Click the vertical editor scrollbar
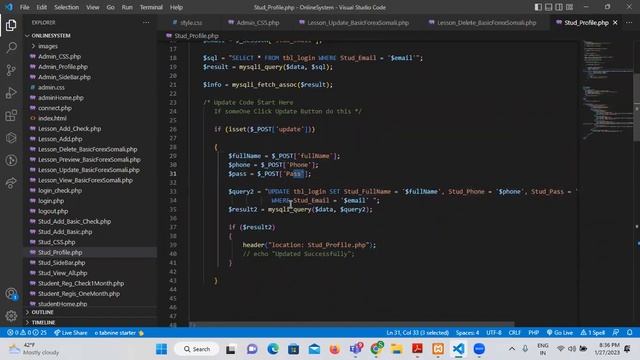 (637, 106)
